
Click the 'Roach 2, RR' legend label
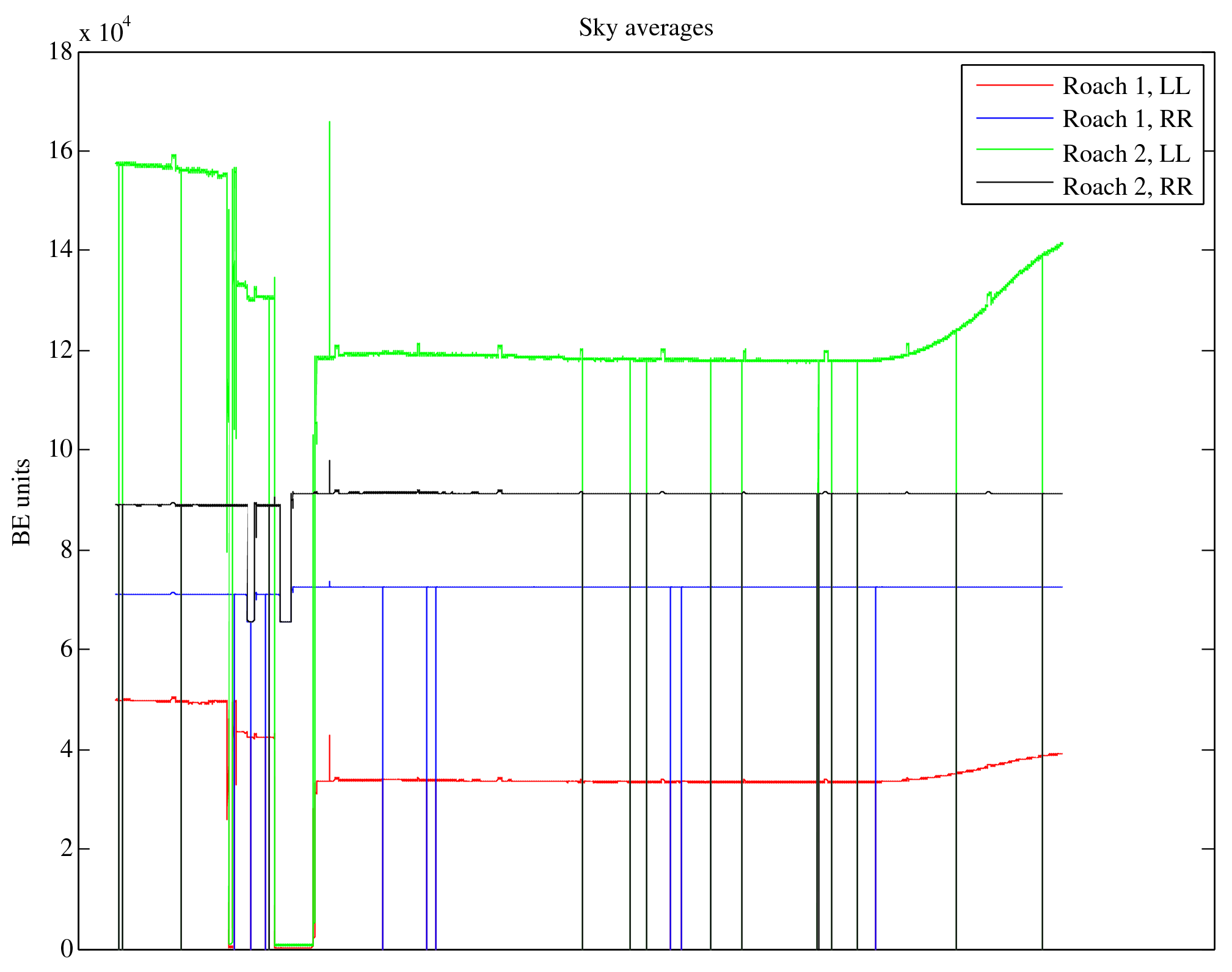click(x=1127, y=187)
